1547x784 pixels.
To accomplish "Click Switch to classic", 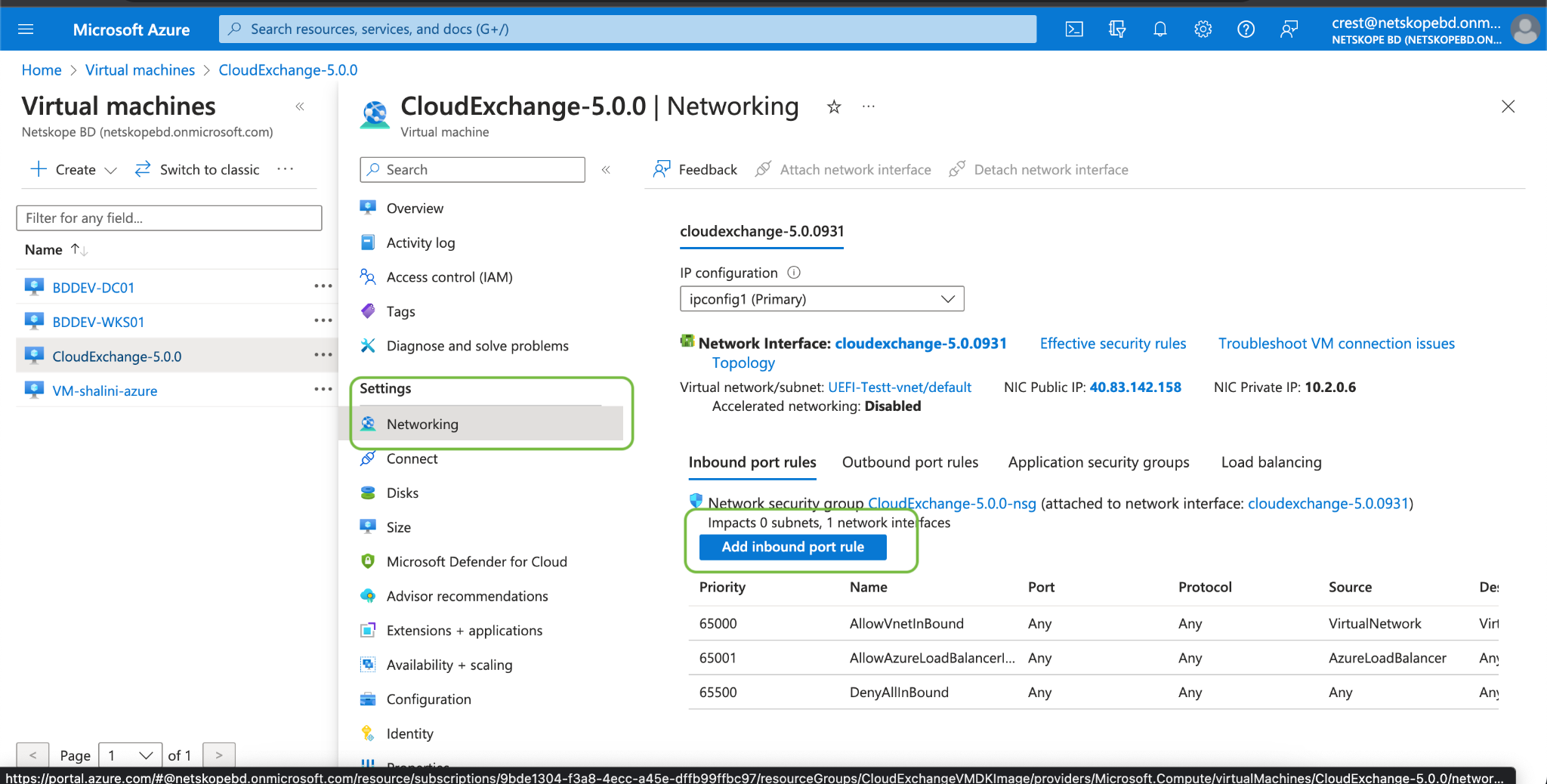I will point(197,170).
